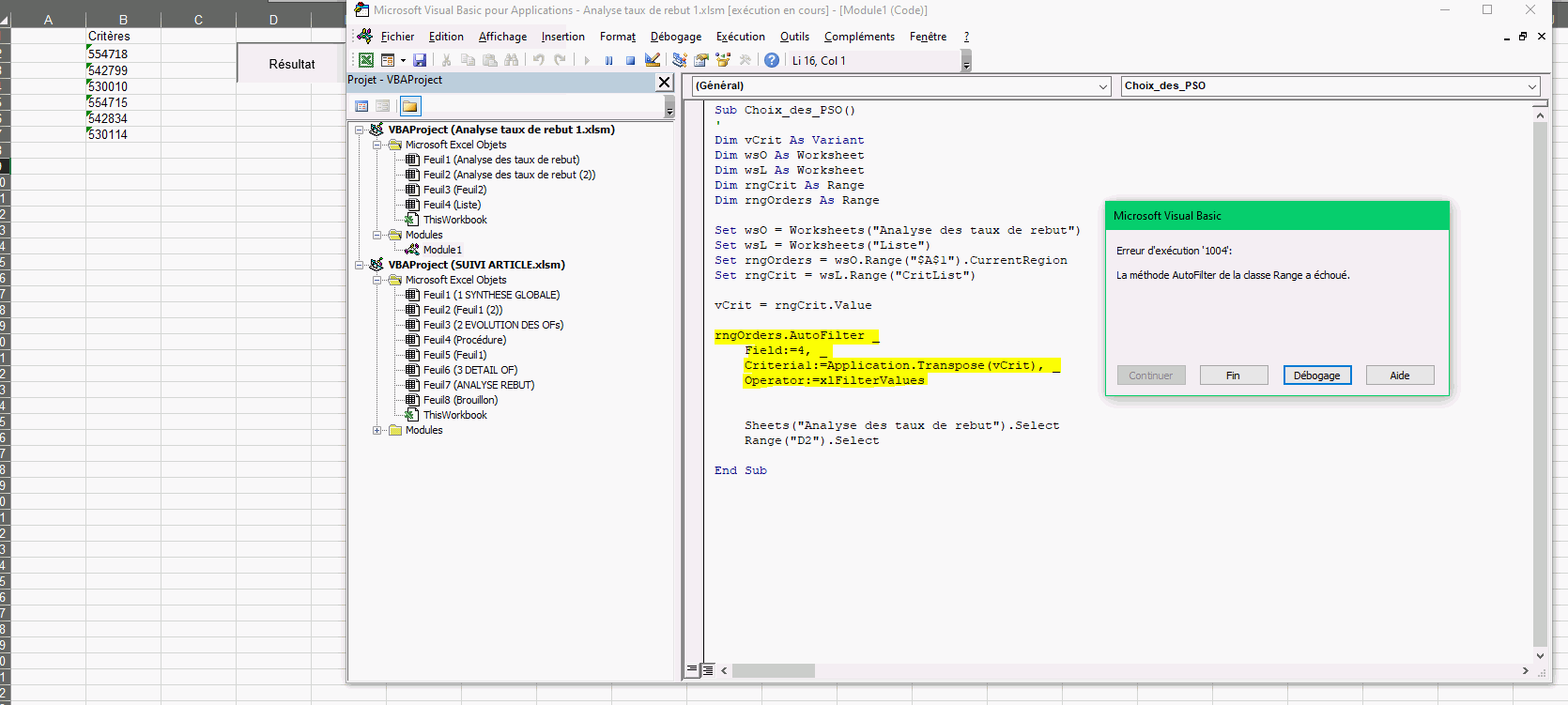
Task: Click the blue Help question mark icon
Action: click(x=771, y=60)
